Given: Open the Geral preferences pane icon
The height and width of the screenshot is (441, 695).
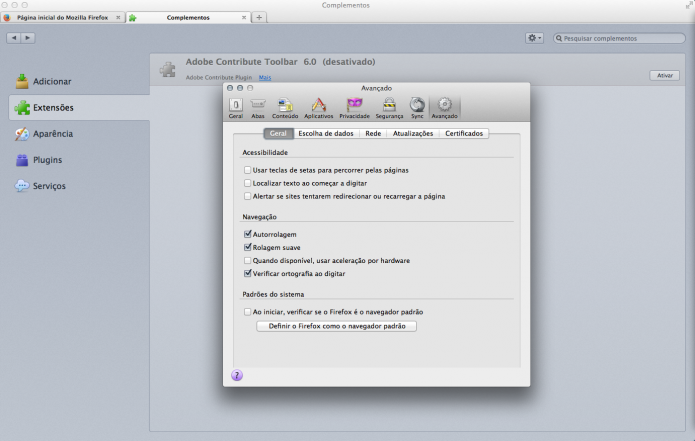Looking at the screenshot, I should point(235,108).
